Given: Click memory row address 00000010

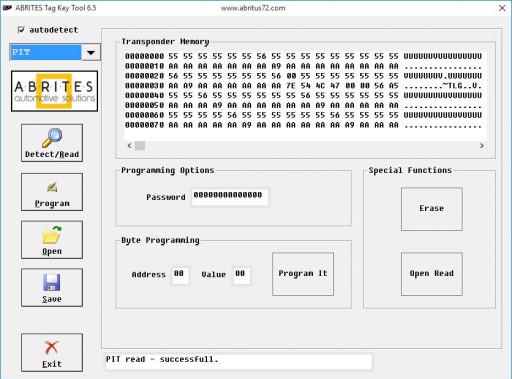Looking at the screenshot, I should [144, 66].
